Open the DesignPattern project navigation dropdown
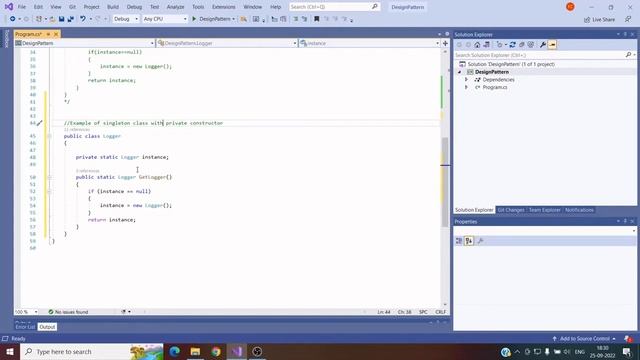Viewport: 640px width, 360px height. (x=84, y=43)
